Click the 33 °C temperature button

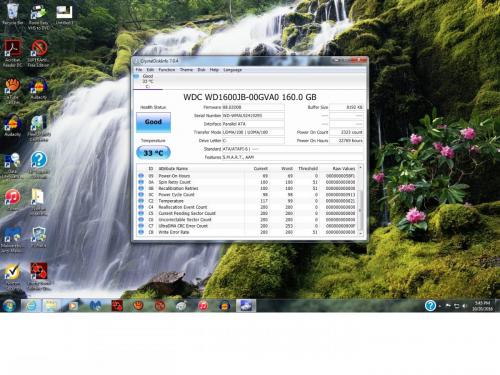click(x=153, y=153)
